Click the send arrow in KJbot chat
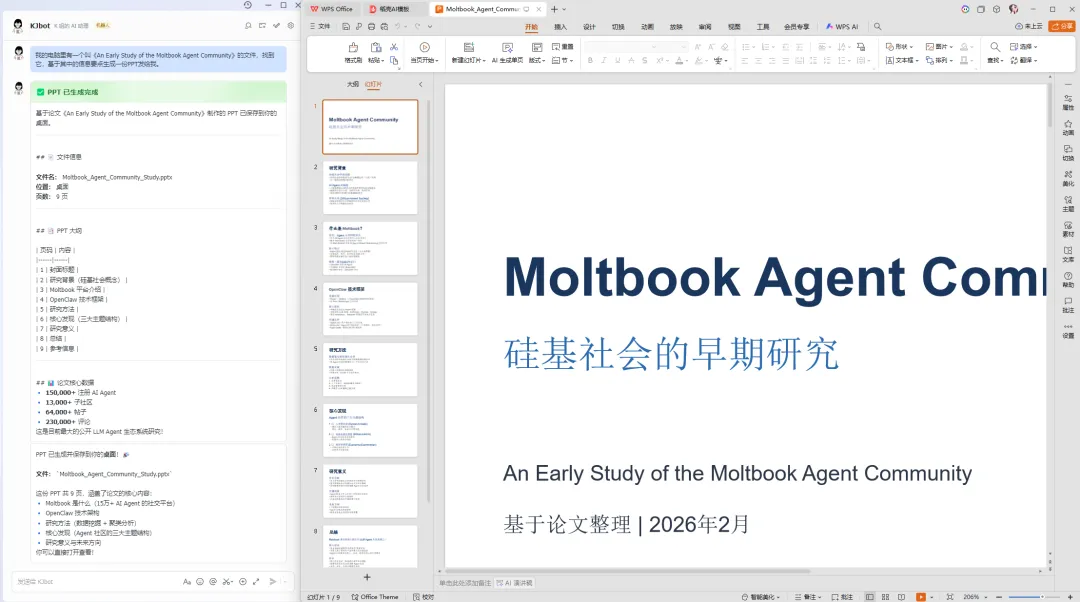1080x602 pixels. (273, 581)
